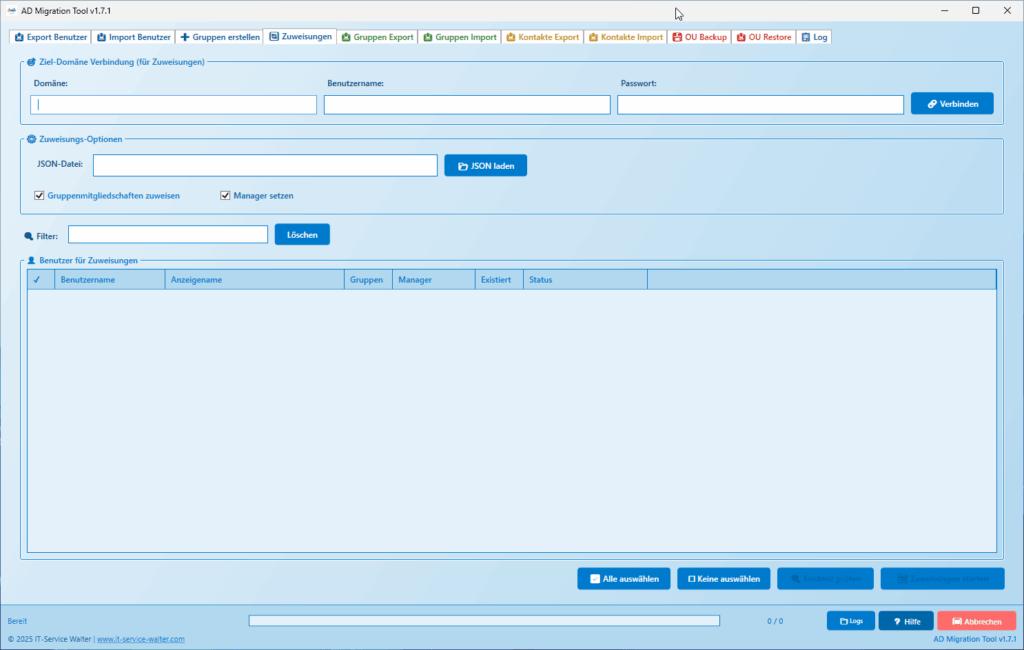Open the Export Benutzer tab
1024x650 pixels.
51,37
